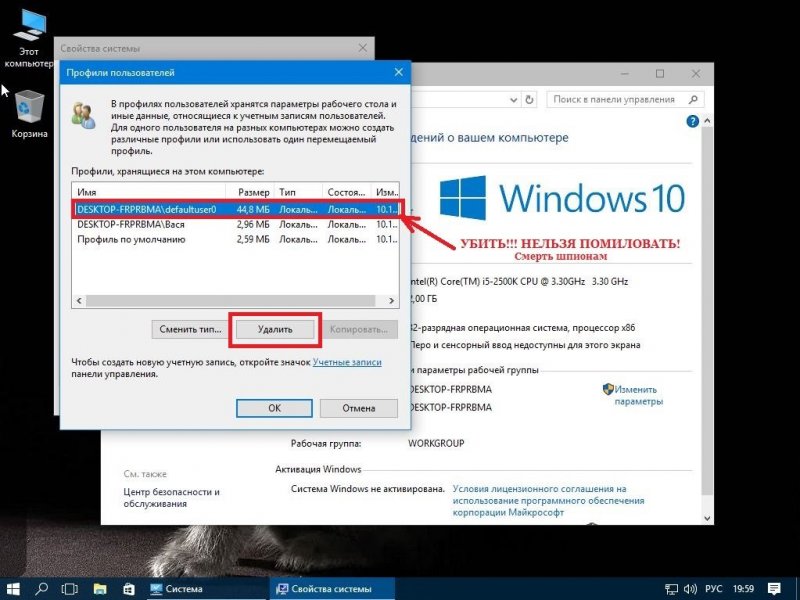Select the DESKTOP-FRPRBMA\Вася profile row
800x600 pixels.
click(x=237, y=224)
